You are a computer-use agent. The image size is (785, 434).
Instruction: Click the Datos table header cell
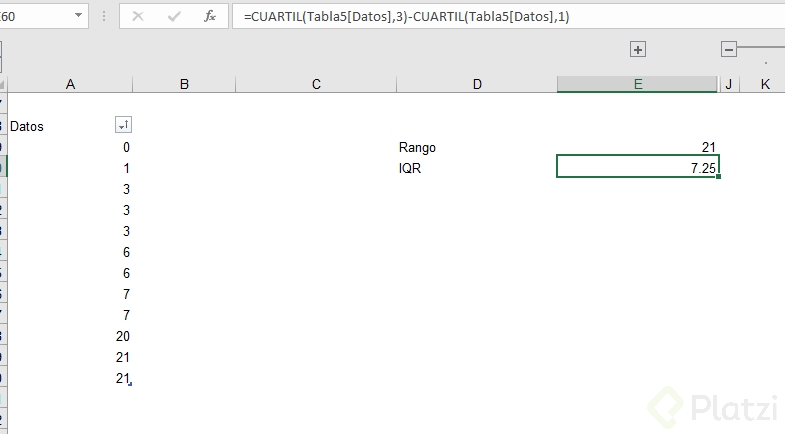(70, 126)
